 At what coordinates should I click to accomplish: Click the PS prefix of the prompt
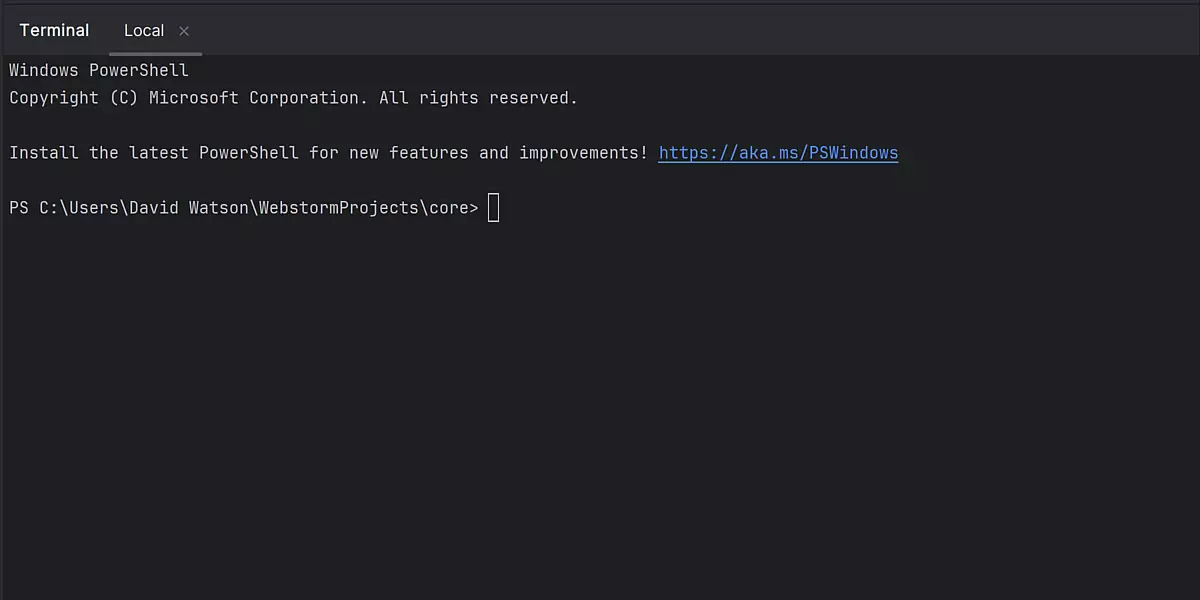click(19, 208)
